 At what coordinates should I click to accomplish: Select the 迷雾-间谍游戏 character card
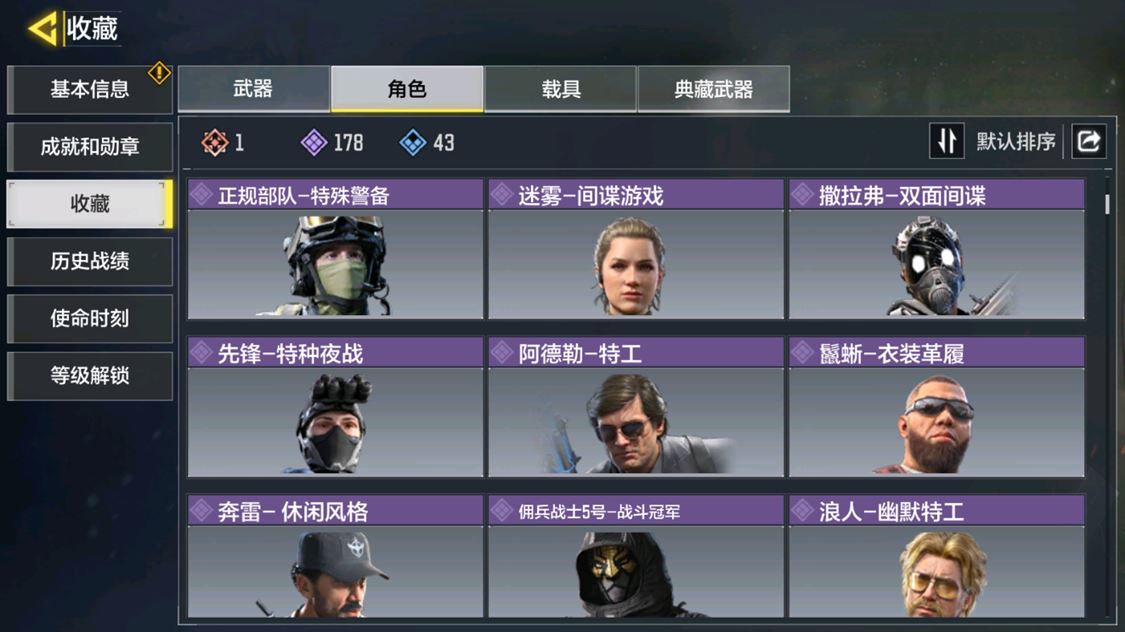(636, 249)
